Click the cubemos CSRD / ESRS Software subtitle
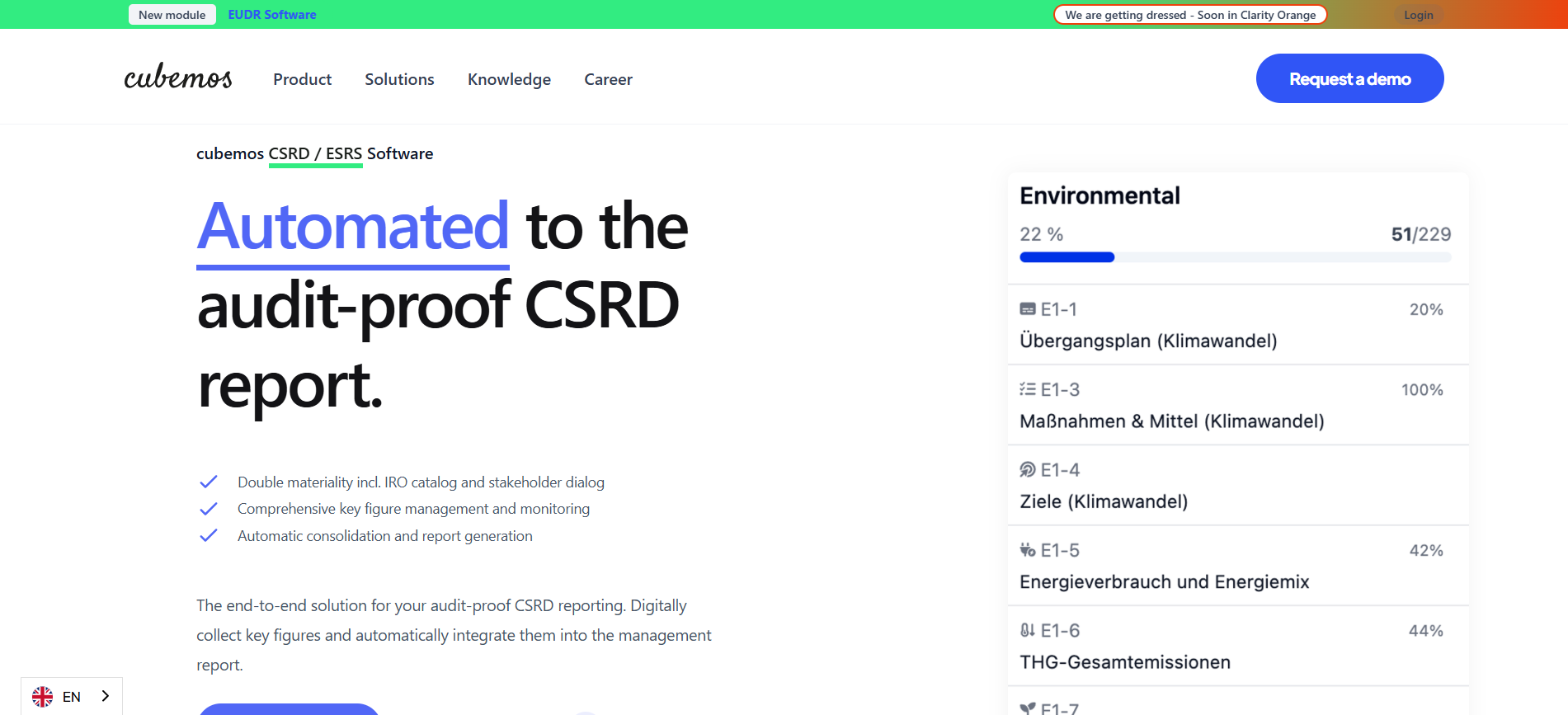This screenshot has height=715, width=1568. click(x=314, y=153)
